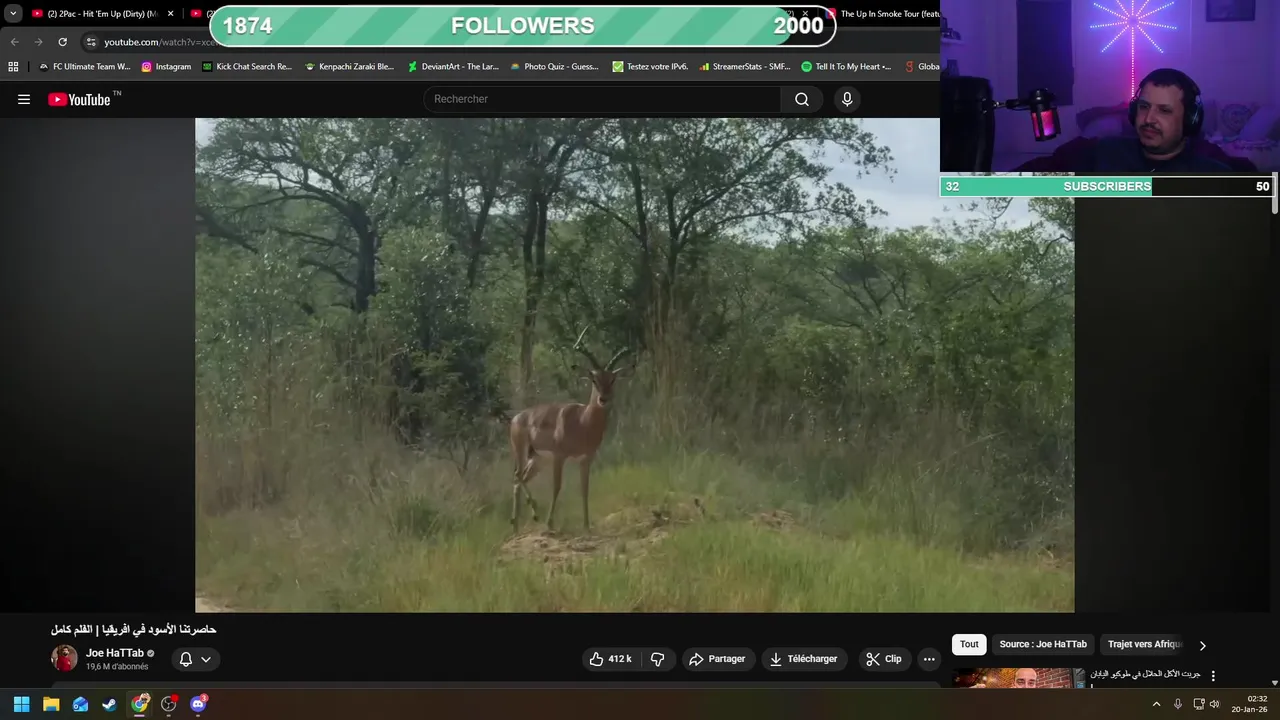The width and height of the screenshot is (1280, 720).
Task: Open the notification bell dropdown for Joe HaTTab
Action: point(195,659)
